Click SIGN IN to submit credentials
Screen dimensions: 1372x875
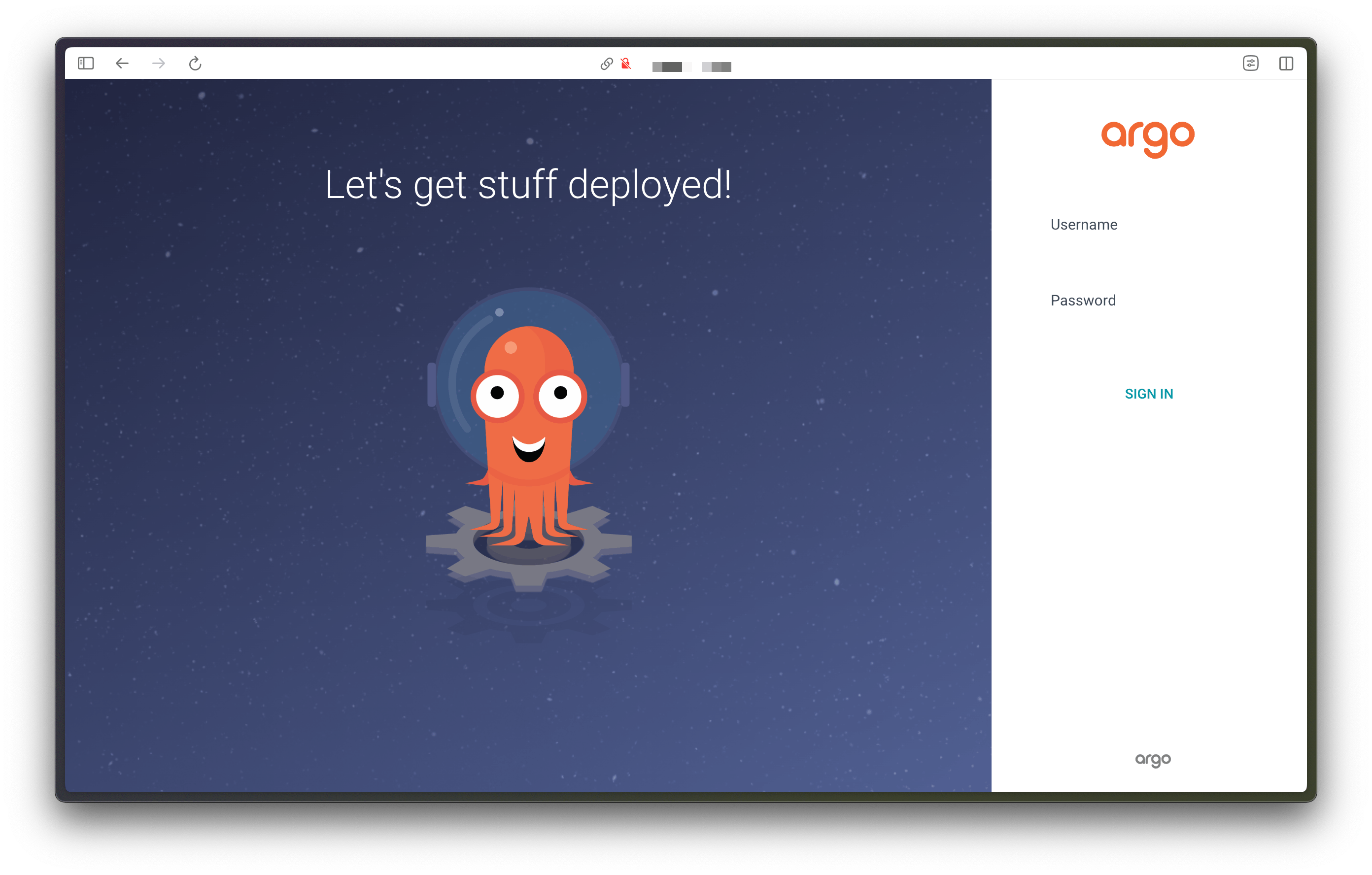pyautogui.click(x=1149, y=393)
